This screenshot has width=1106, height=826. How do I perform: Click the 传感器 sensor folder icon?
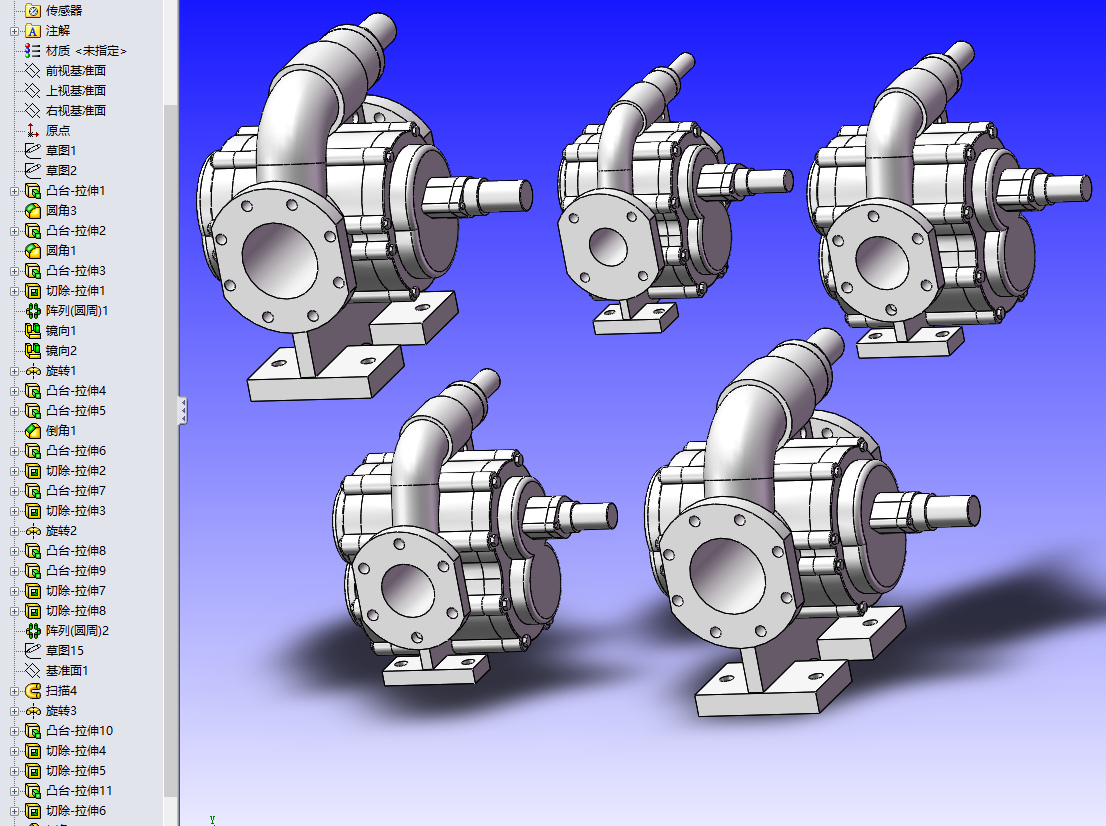(x=32, y=11)
